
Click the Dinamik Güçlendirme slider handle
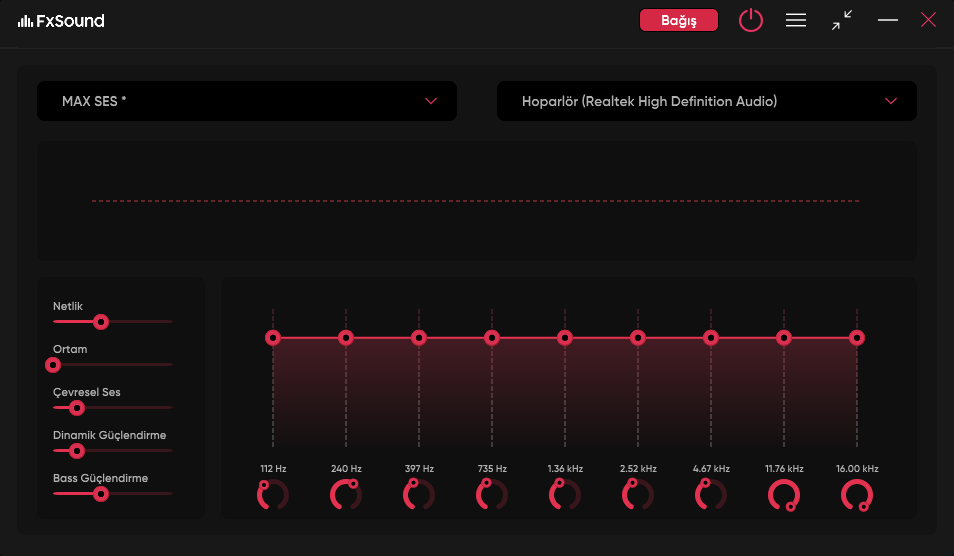coord(77,451)
